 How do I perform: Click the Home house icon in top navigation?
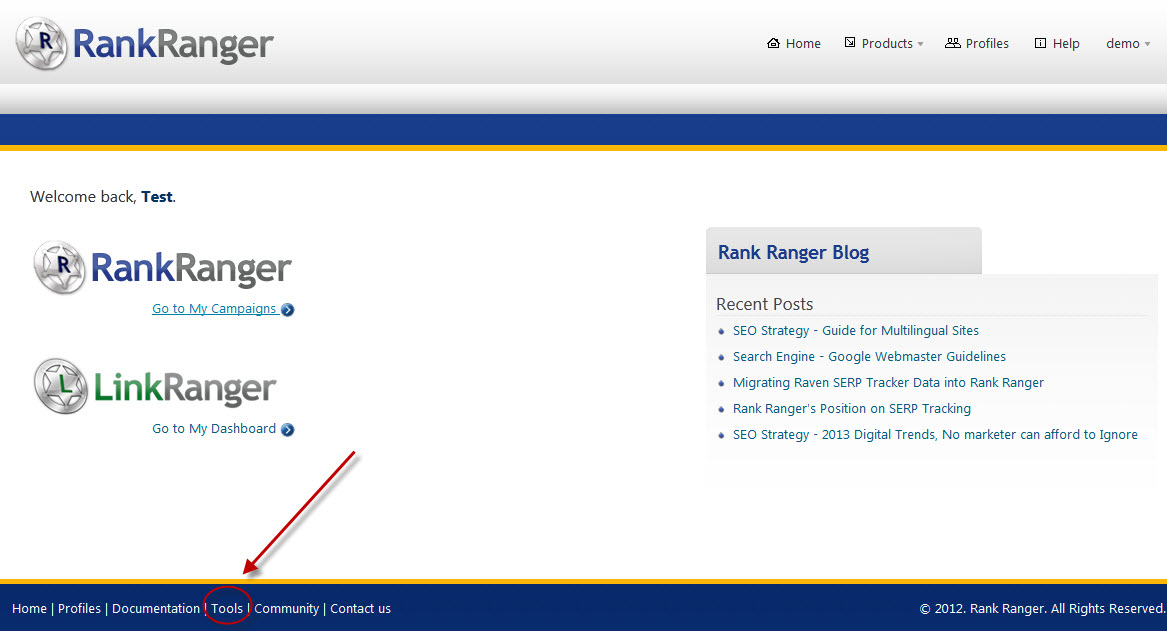coord(773,43)
